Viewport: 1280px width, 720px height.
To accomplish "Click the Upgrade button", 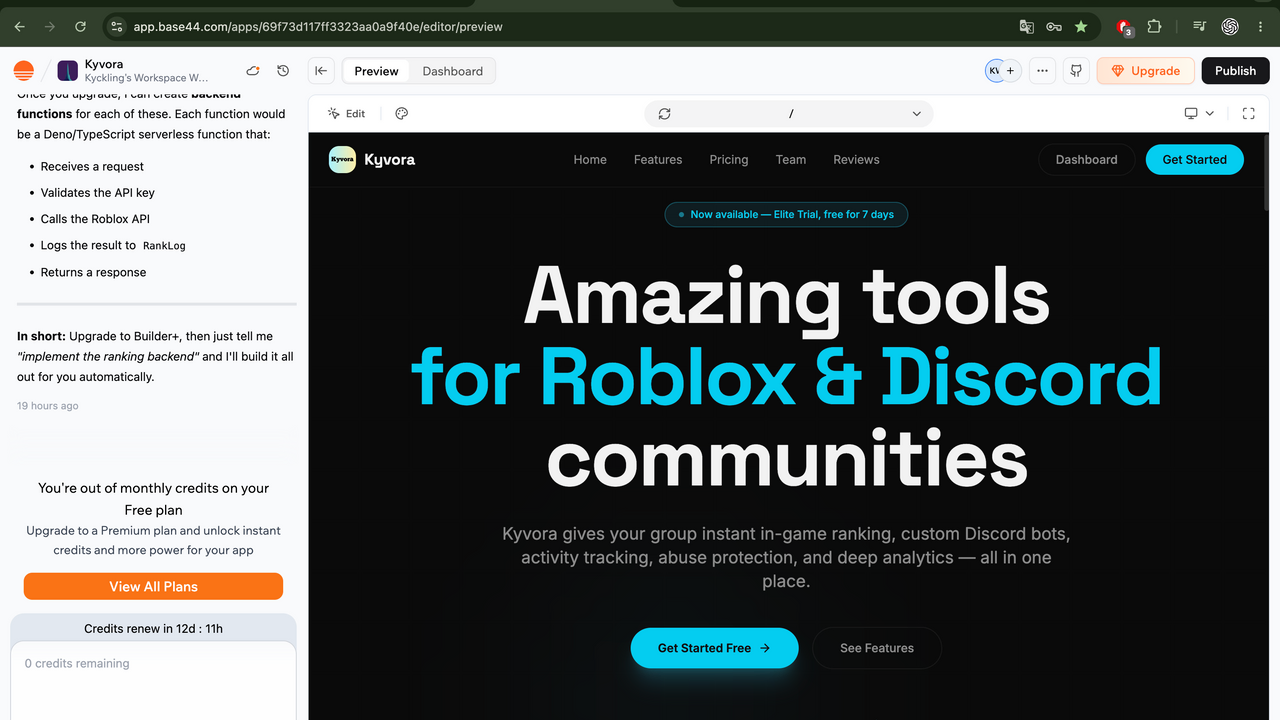I will [1145, 71].
